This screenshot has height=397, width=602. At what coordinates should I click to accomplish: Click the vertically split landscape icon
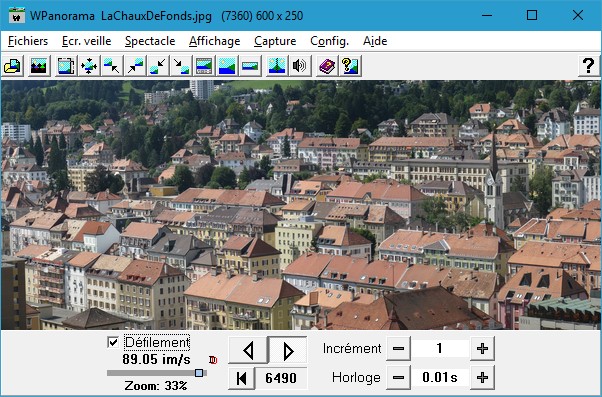[x=277, y=66]
